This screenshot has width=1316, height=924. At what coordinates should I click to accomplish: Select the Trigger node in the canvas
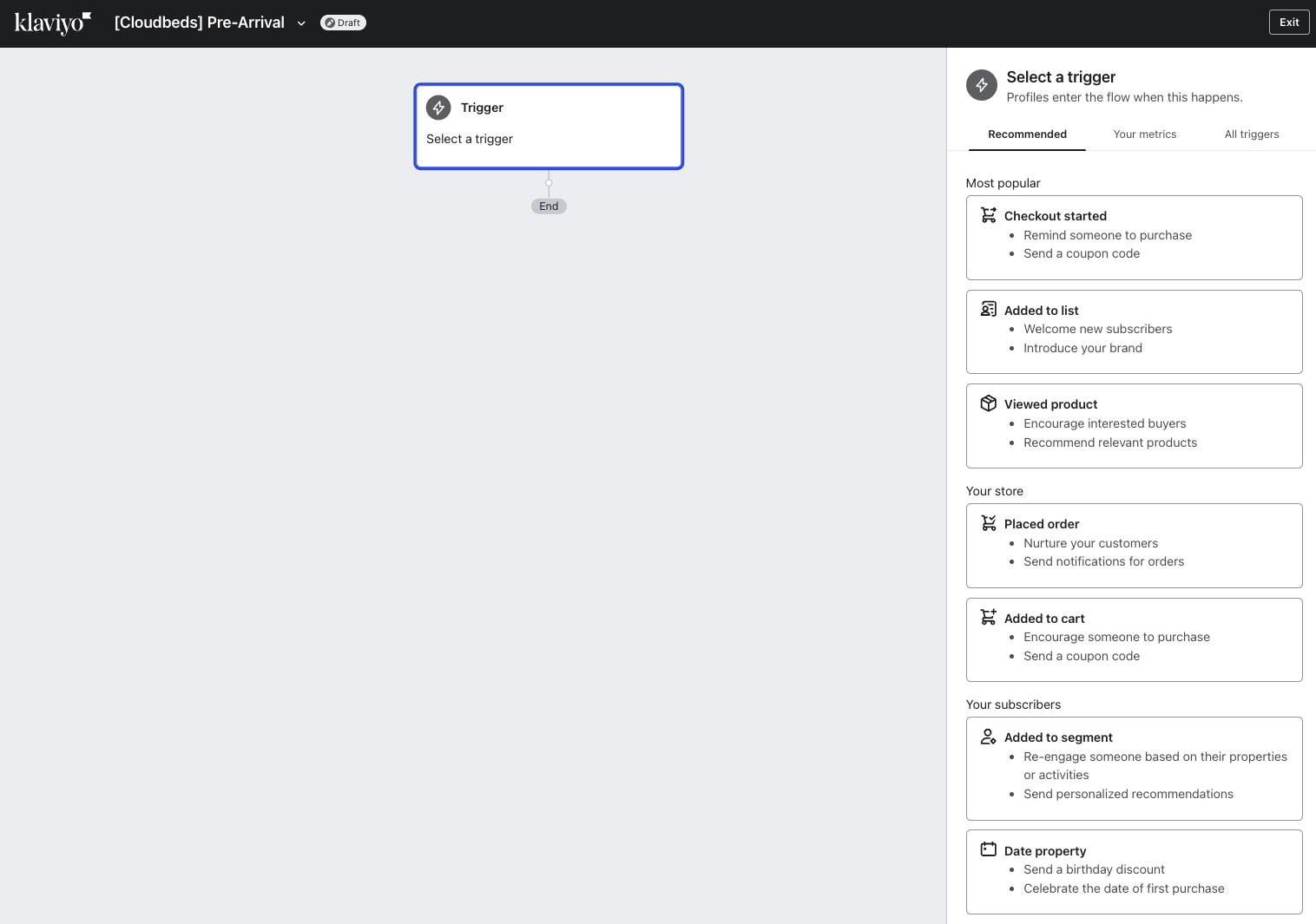point(549,126)
